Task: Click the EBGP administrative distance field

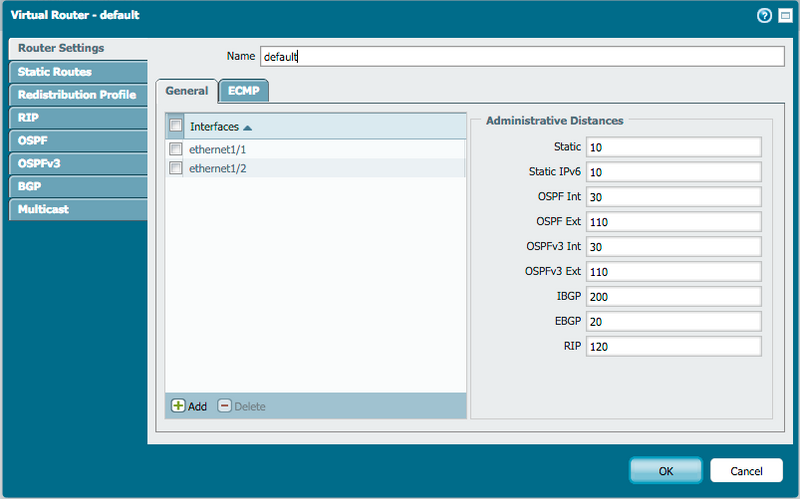Action: (x=674, y=322)
